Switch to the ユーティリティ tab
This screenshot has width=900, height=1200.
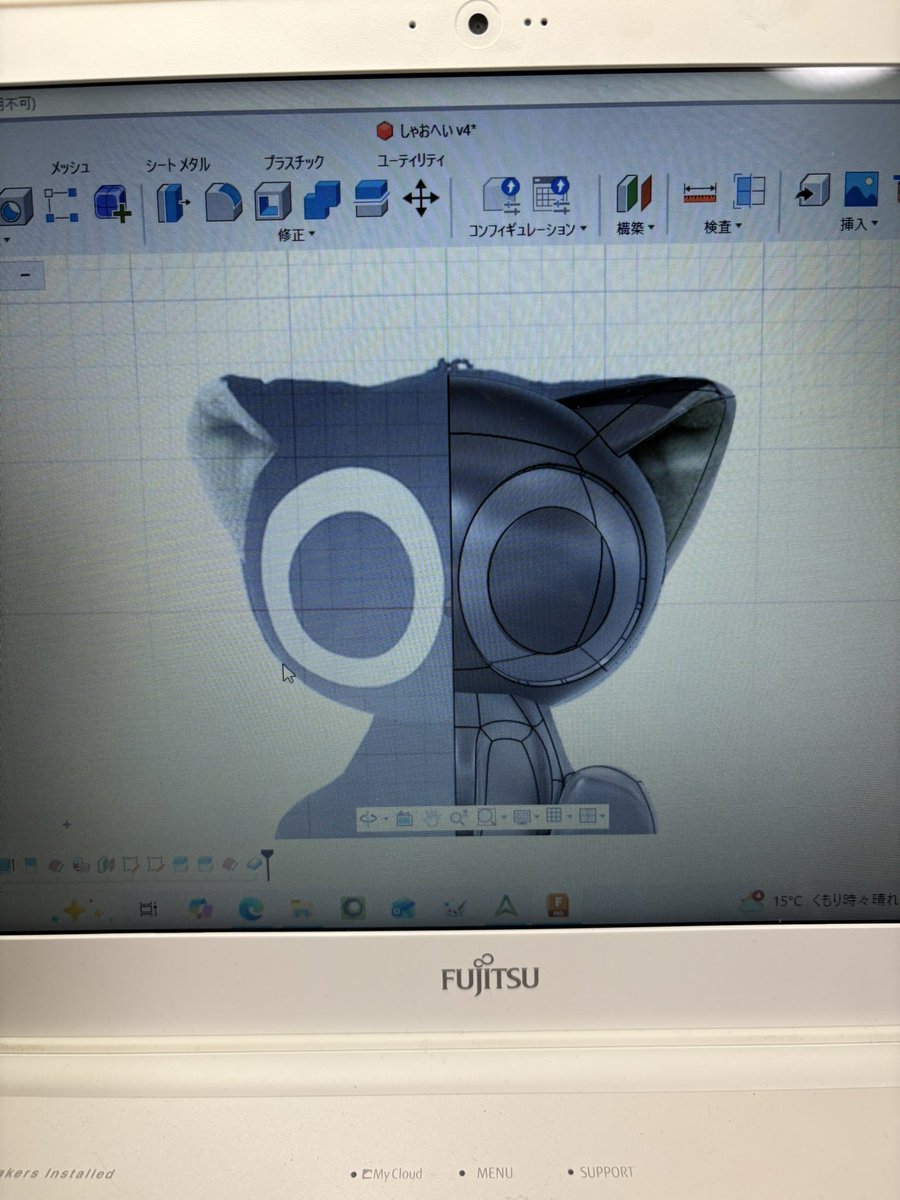pyautogui.click(x=411, y=160)
